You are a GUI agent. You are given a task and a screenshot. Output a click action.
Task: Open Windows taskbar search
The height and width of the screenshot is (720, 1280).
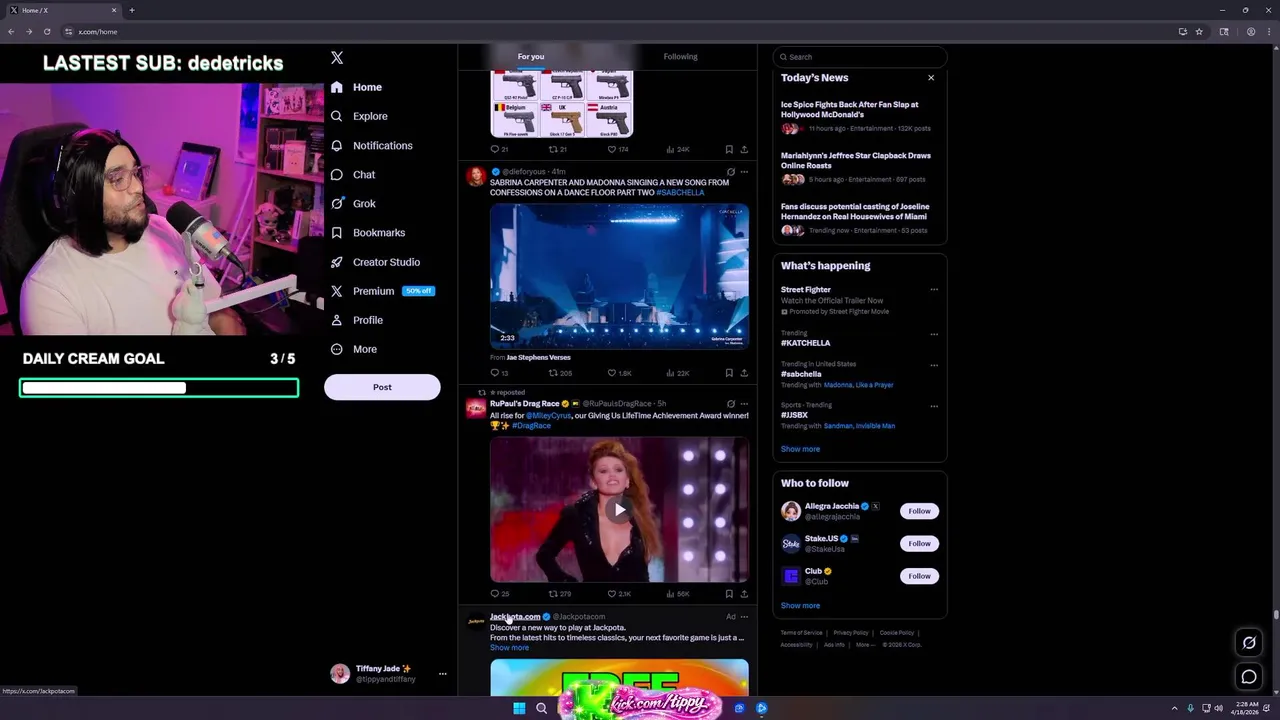point(541,708)
